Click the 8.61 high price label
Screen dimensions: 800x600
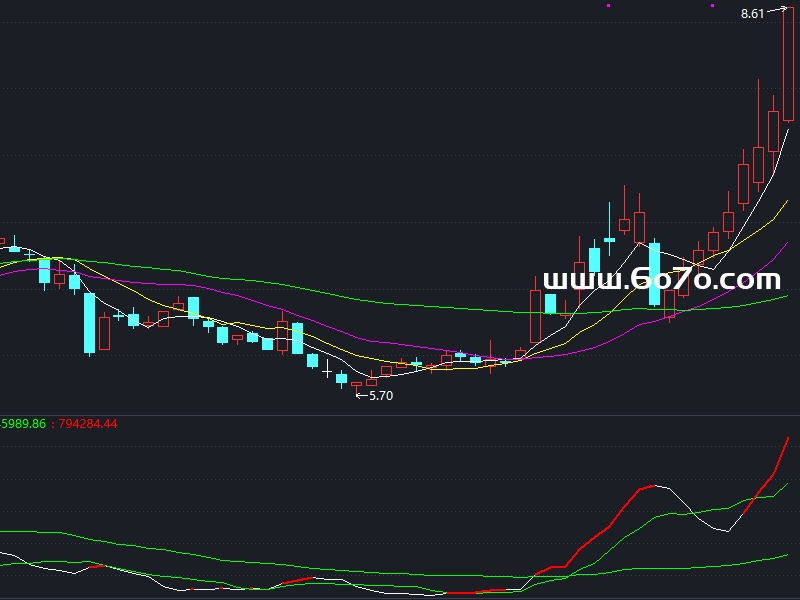click(x=752, y=13)
